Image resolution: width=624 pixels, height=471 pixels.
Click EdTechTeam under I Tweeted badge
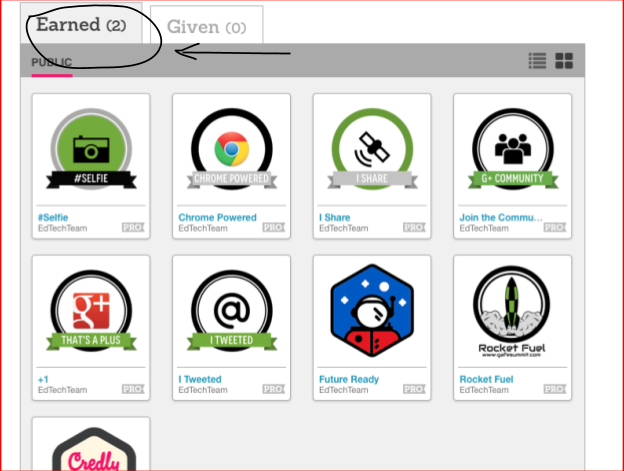click(x=203, y=390)
